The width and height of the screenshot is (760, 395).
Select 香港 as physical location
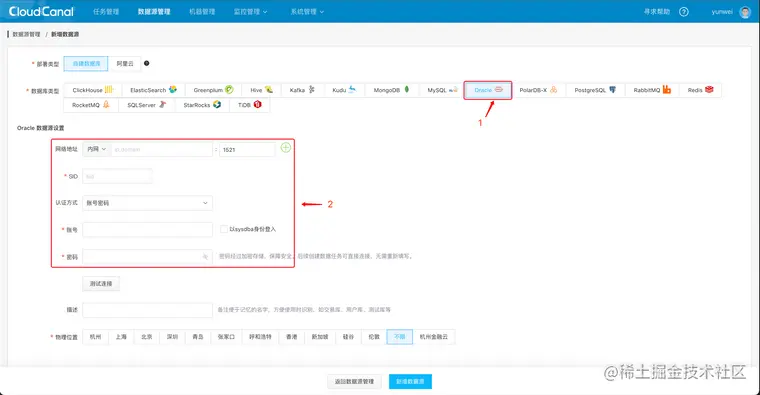pyautogui.click(x=292, y=337)
